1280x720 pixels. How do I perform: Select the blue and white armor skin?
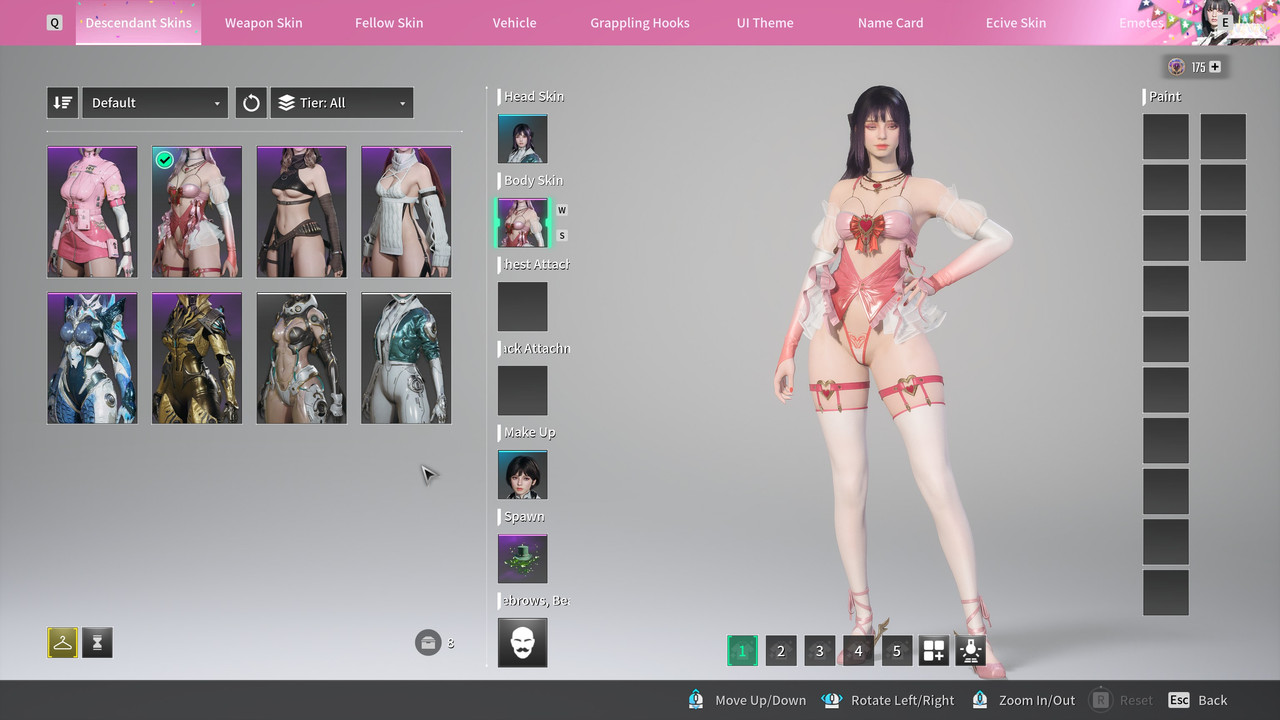point(92,358)
